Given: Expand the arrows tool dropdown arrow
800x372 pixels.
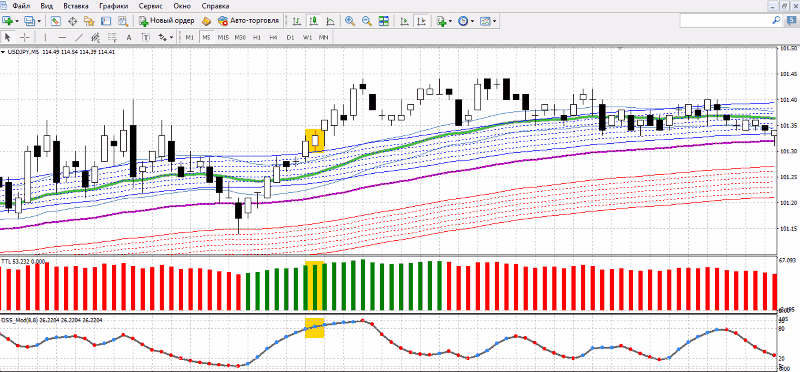Looking at the screenshot, I should 171,37.
